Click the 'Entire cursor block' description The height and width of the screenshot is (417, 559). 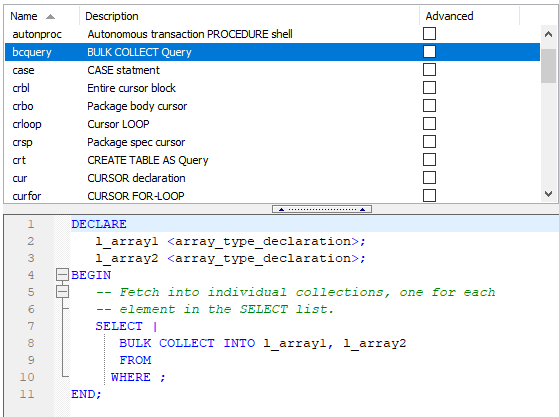pyautogui.click(x=132, y=88)
